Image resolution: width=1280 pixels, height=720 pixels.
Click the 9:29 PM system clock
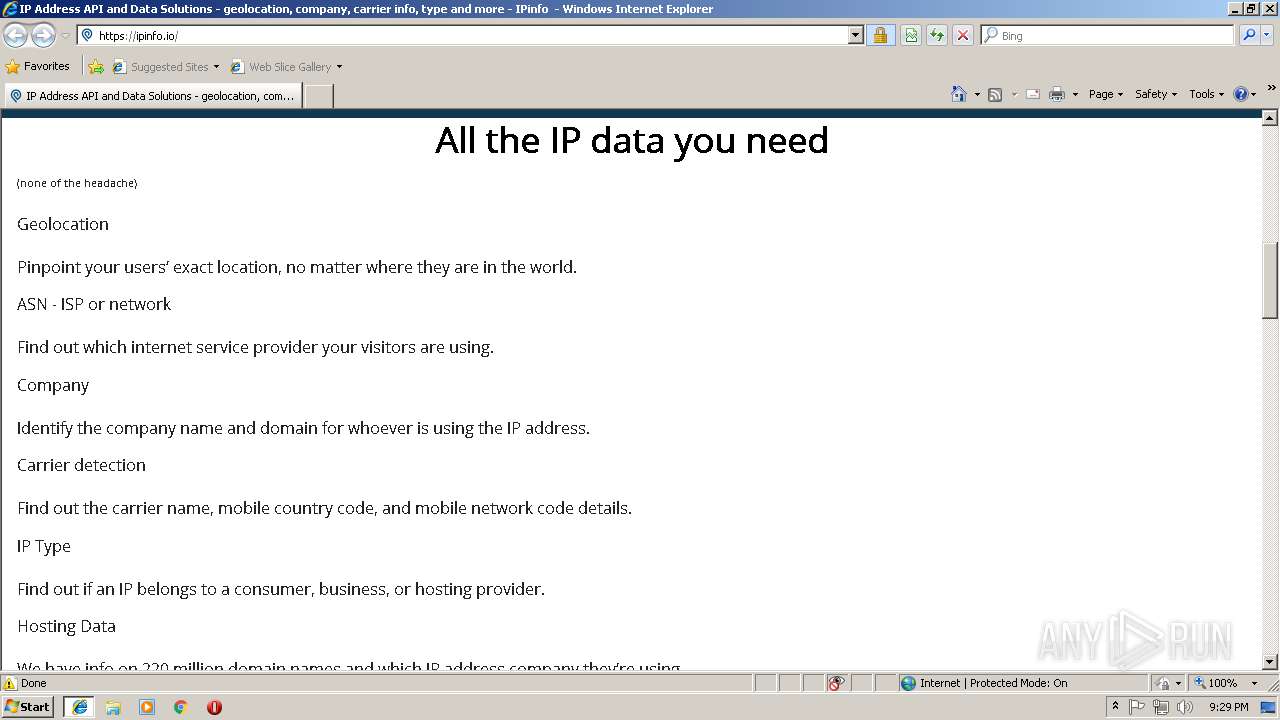tap(1228, 707)
